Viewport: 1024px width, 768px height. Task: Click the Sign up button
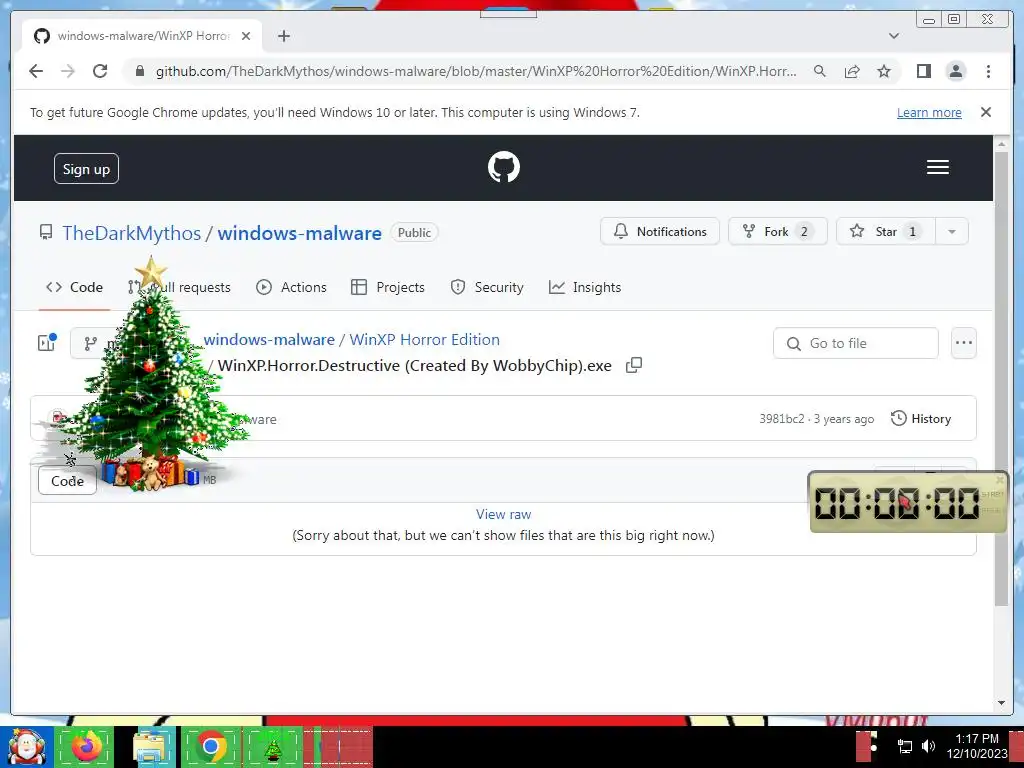86,169
